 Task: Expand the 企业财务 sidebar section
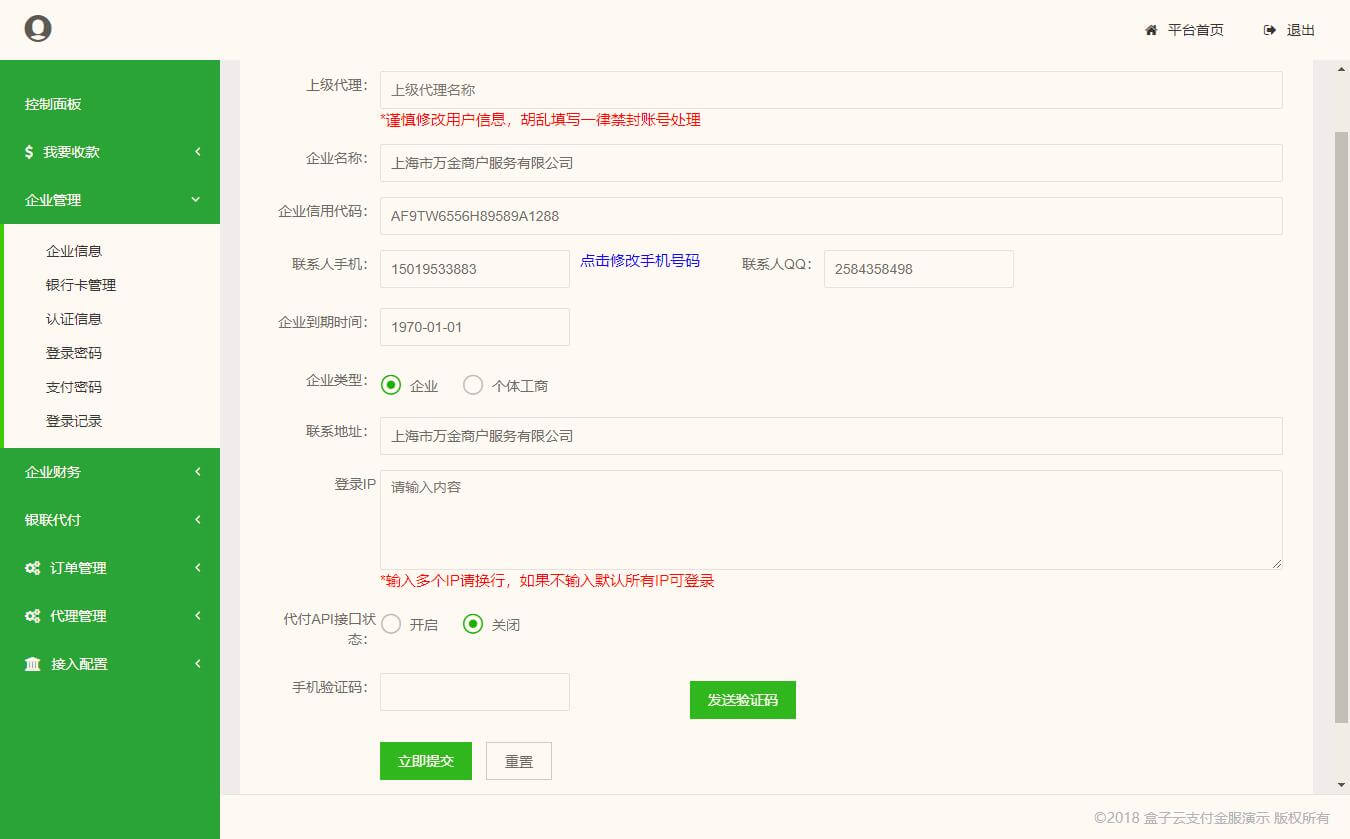110,472
